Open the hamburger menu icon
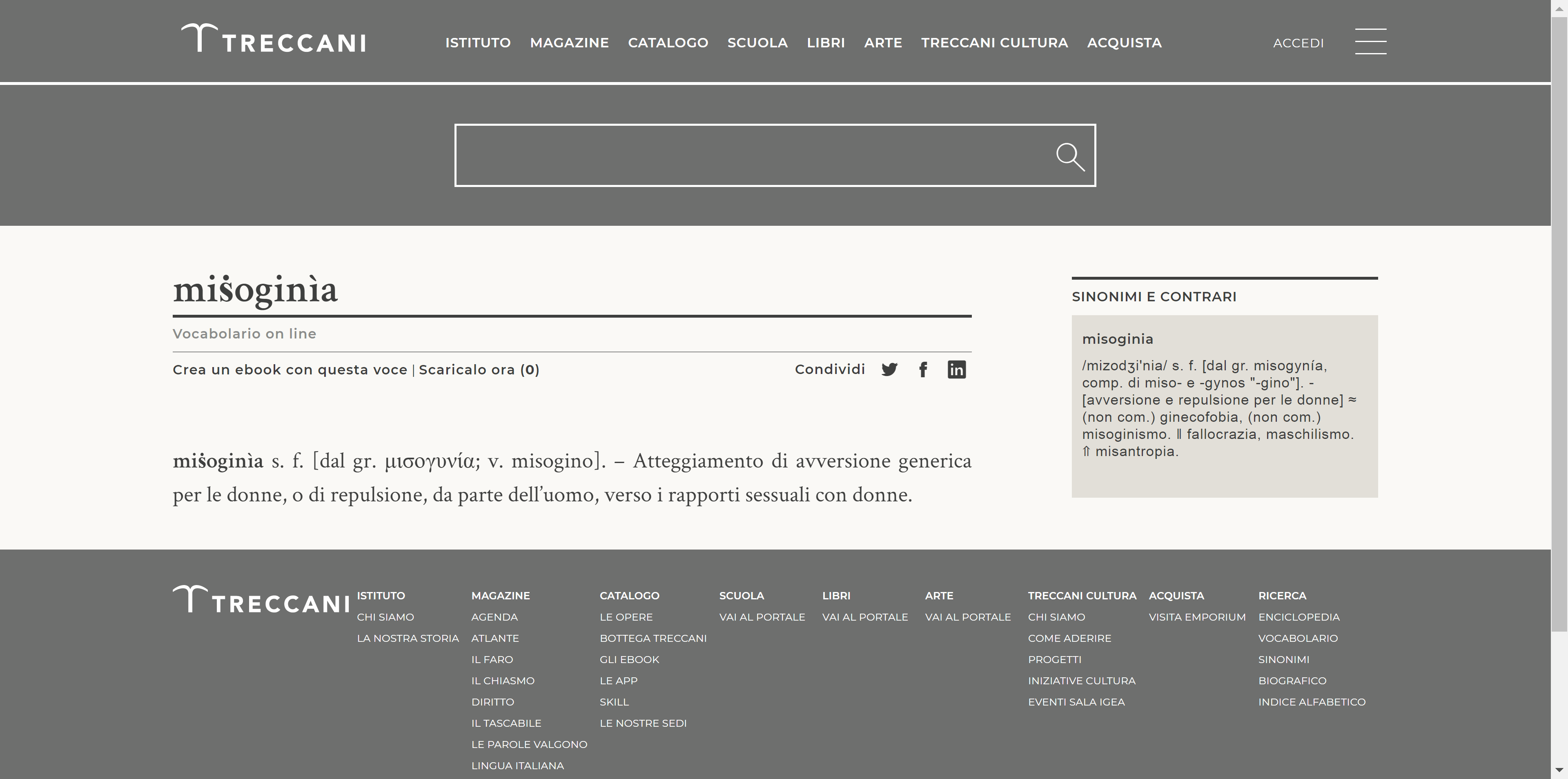The width and height of the screenshot is (1568, 779). 1370,41
